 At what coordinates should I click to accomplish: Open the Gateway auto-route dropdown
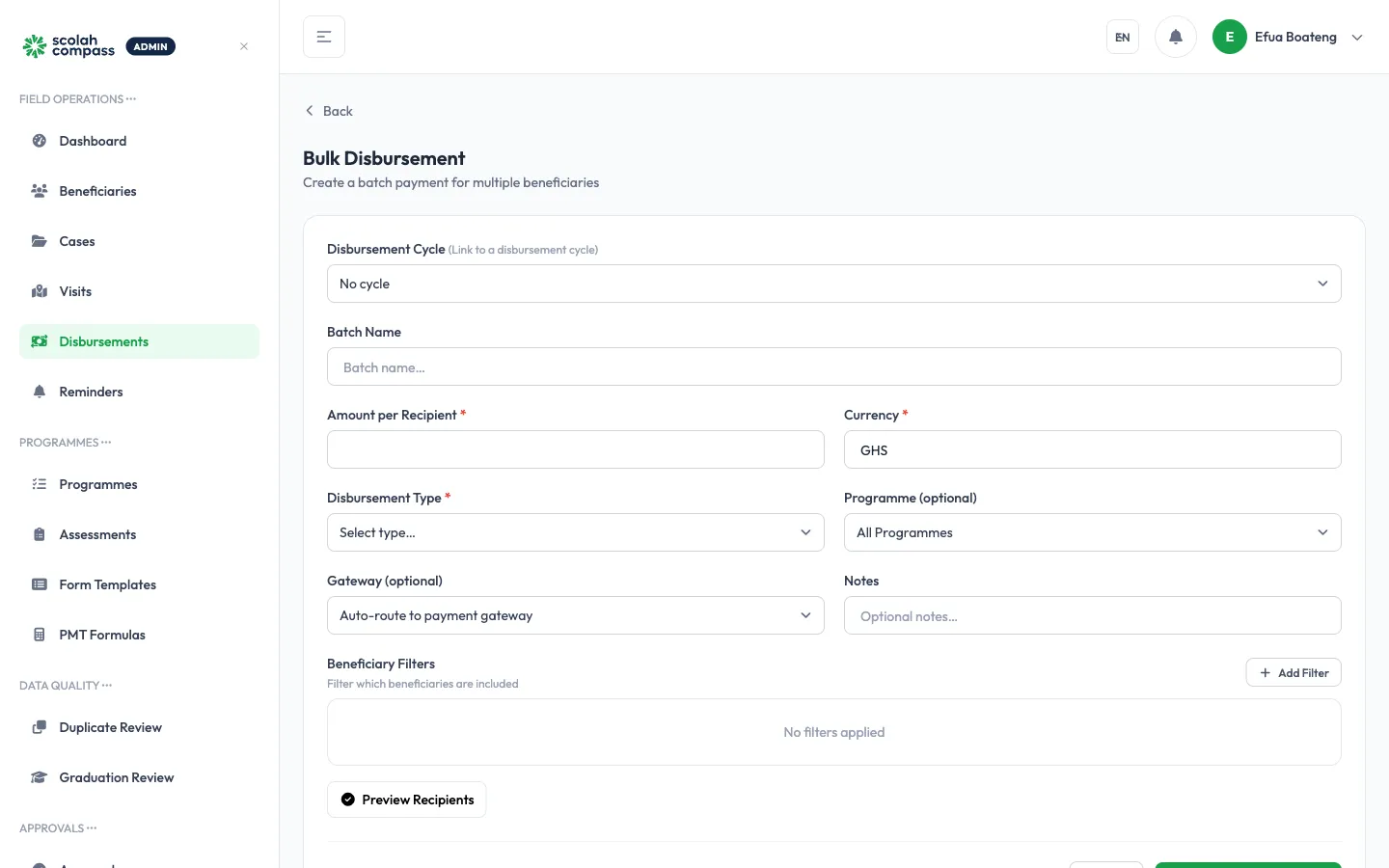tap(576, 615)
